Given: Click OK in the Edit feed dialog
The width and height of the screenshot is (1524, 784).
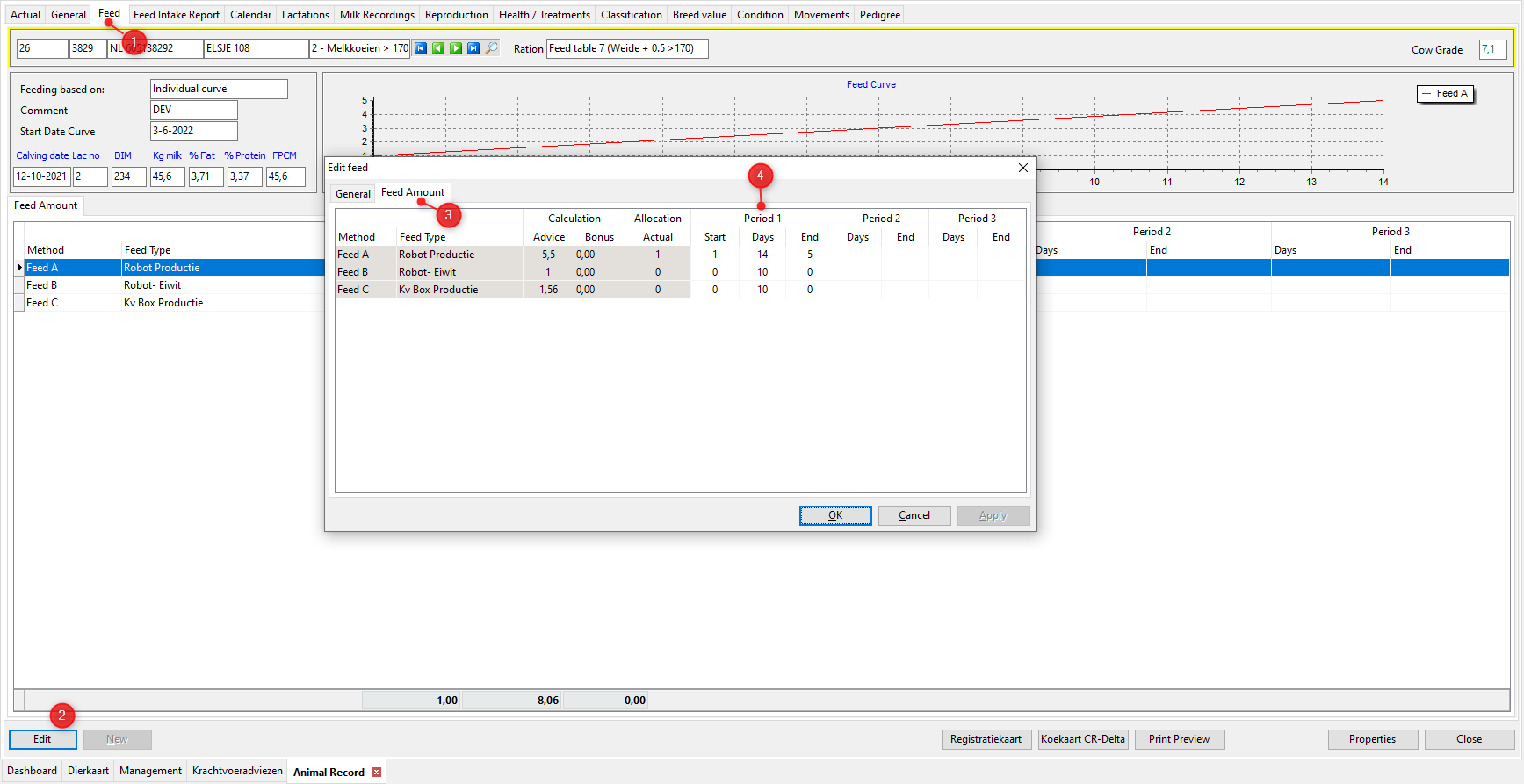Looking at the screenshot, I should pos(835,516).
